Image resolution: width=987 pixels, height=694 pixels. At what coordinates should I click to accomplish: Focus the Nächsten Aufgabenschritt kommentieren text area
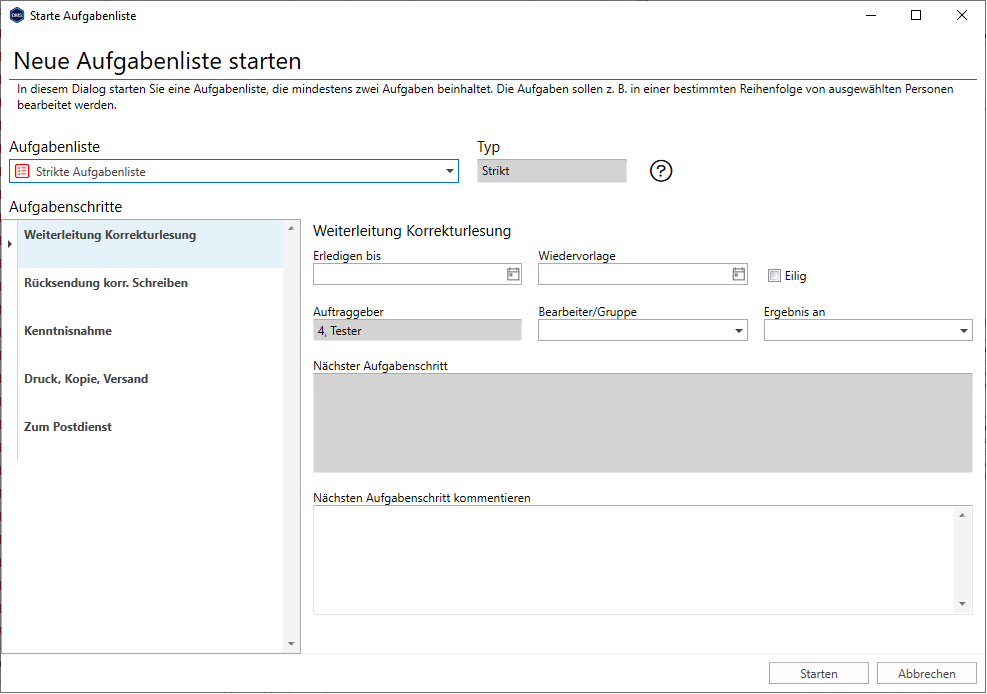[634, 560]
